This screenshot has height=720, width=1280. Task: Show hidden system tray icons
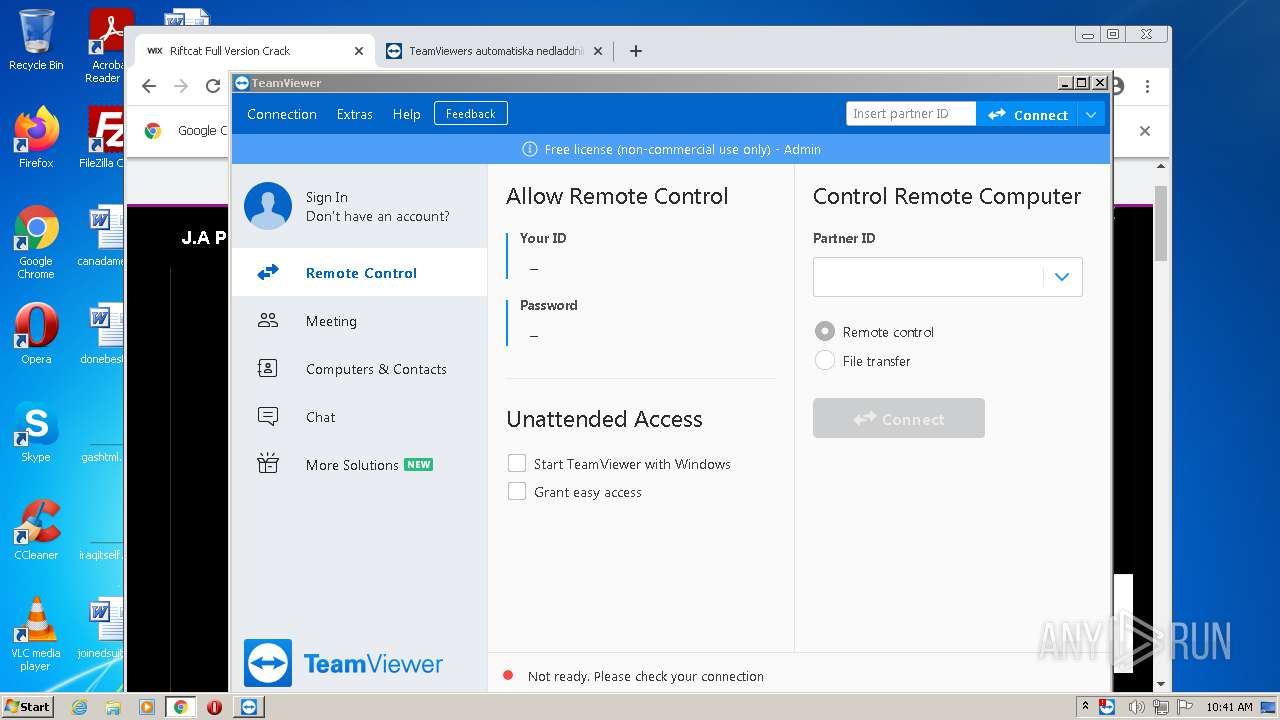1085,706
